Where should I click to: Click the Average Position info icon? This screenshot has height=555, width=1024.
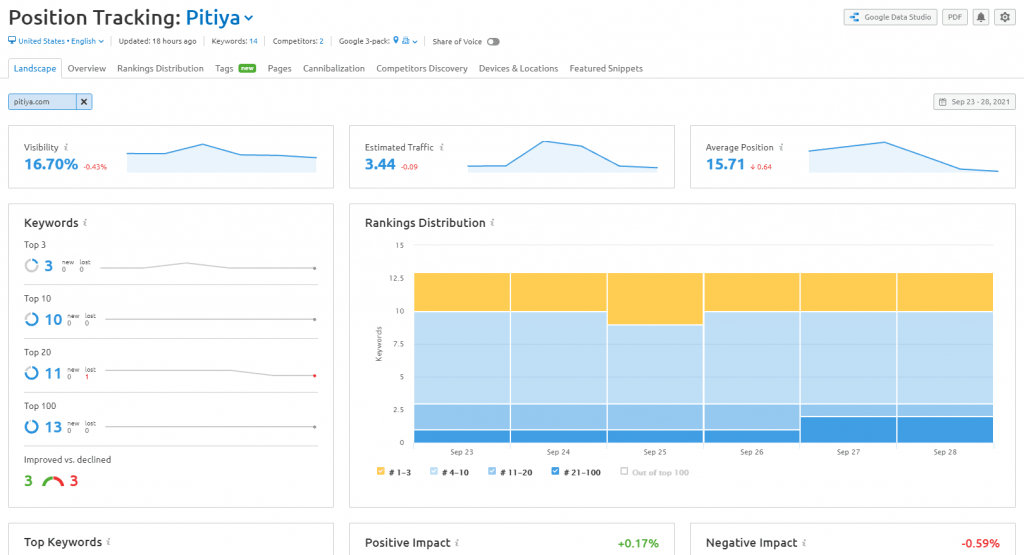pyautogui.click(x=781, y=148)
